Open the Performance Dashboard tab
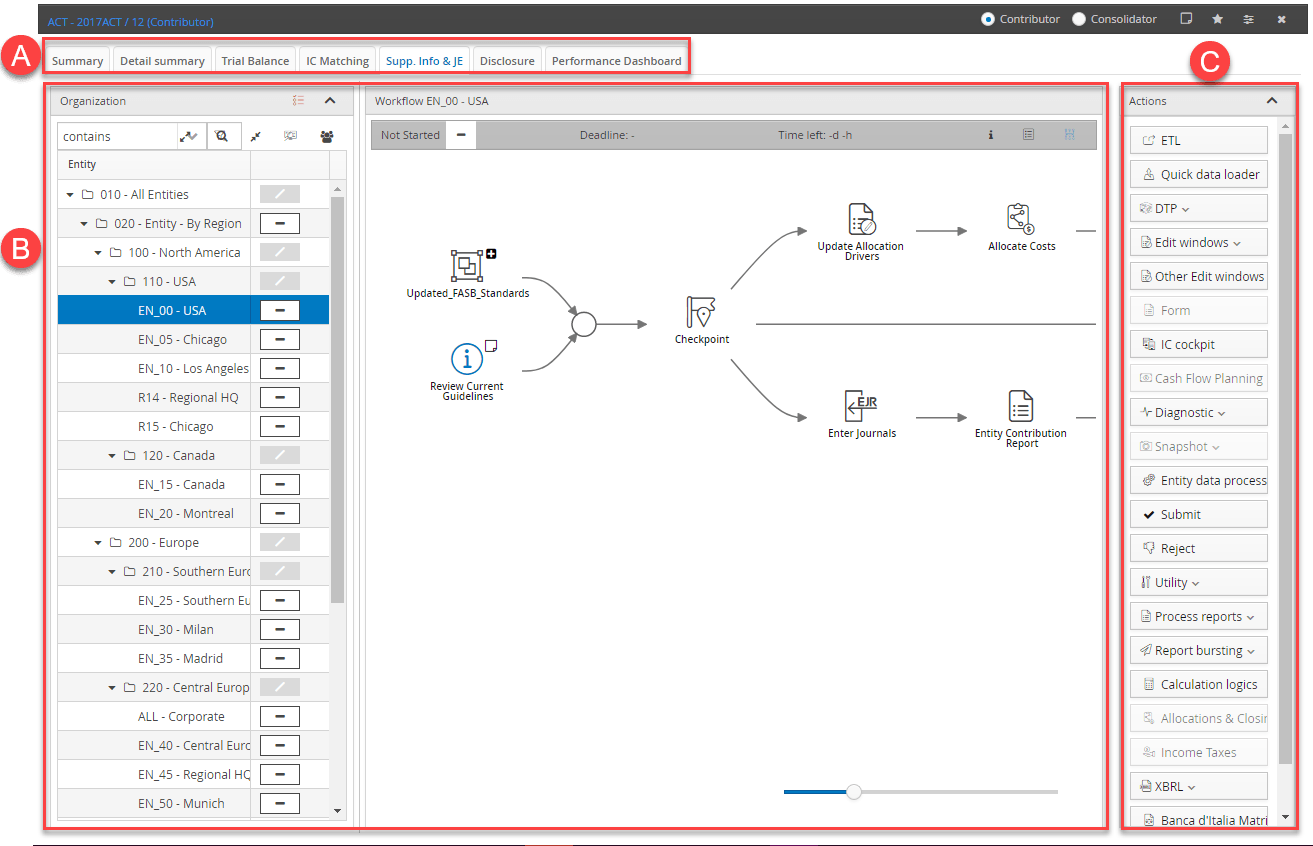The width and height of the screenshot is (1313, 846). click(617, 60)
